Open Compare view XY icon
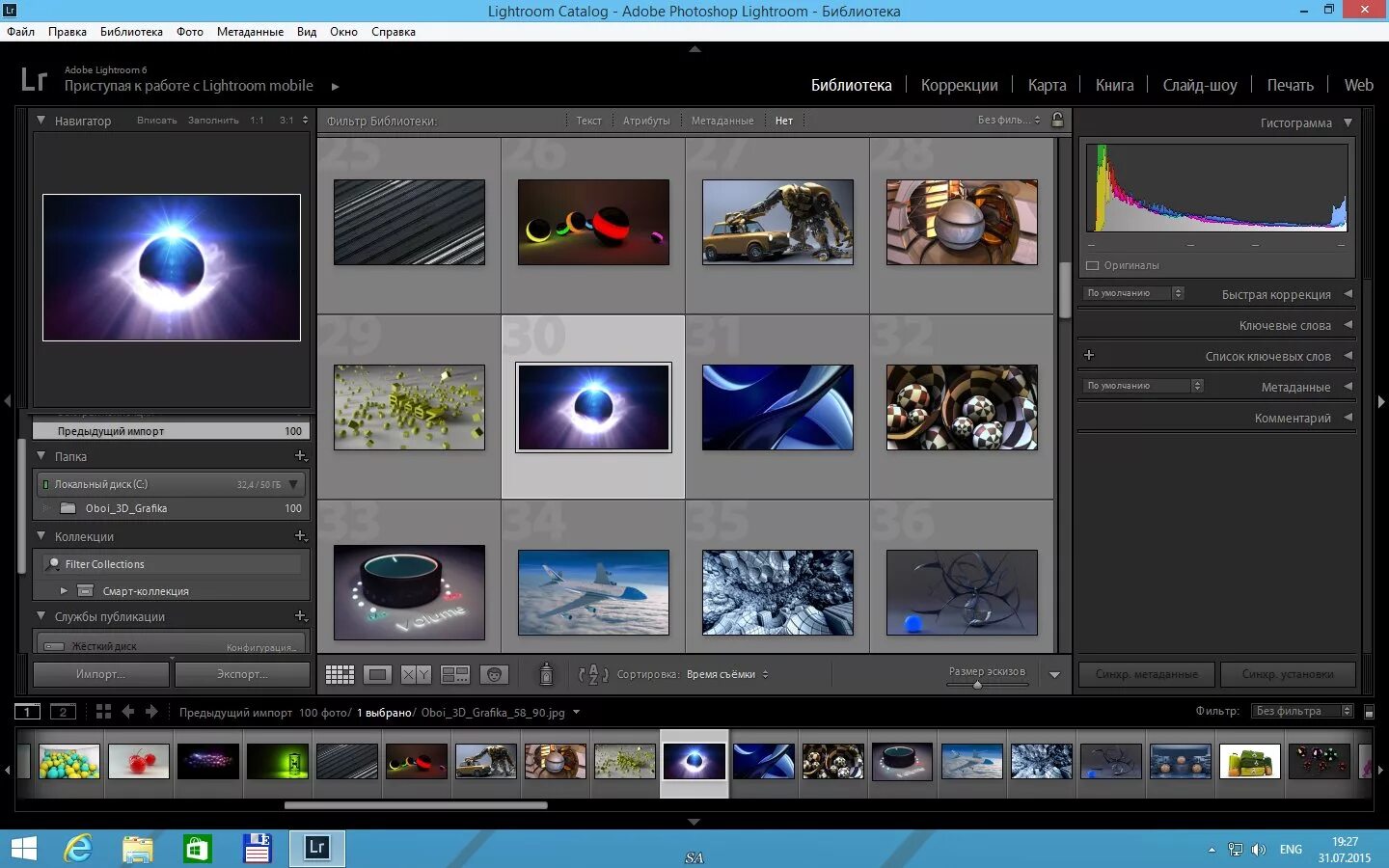 click(x=417, y=674)
